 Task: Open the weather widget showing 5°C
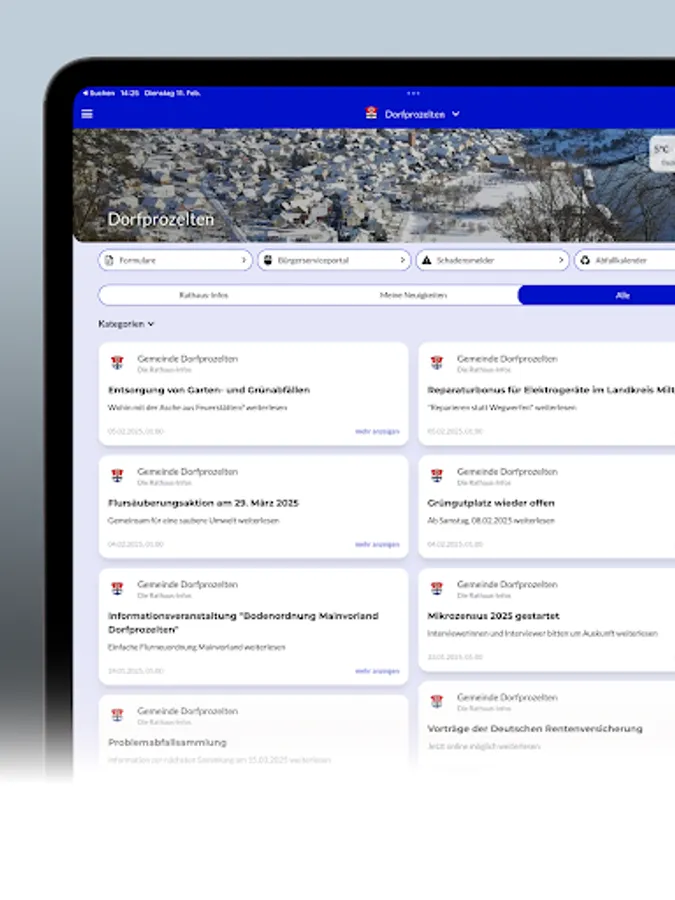coord(662,154)
